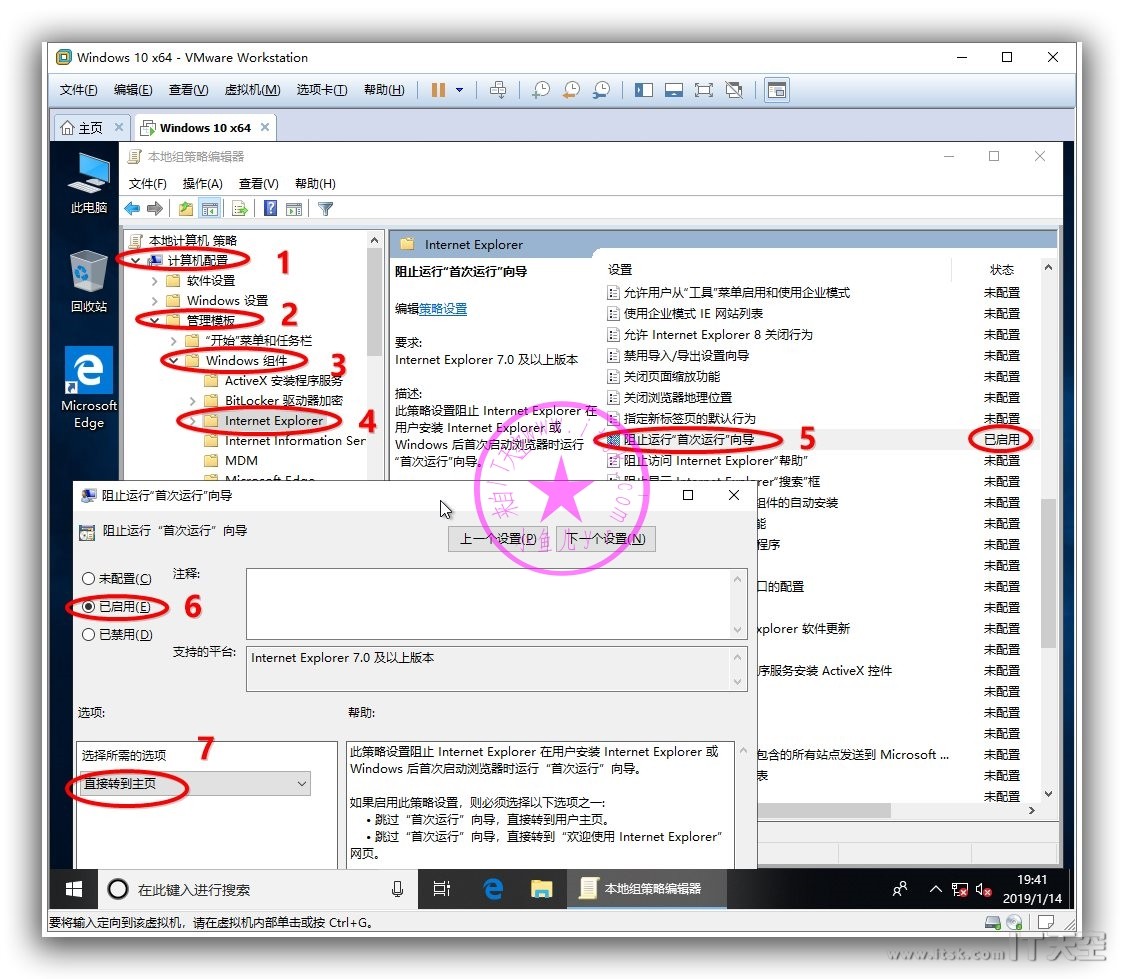The image size is (1124, 979).
Task: Click the tree pane vertical scrollbar thumb
Action: [374, 302]
